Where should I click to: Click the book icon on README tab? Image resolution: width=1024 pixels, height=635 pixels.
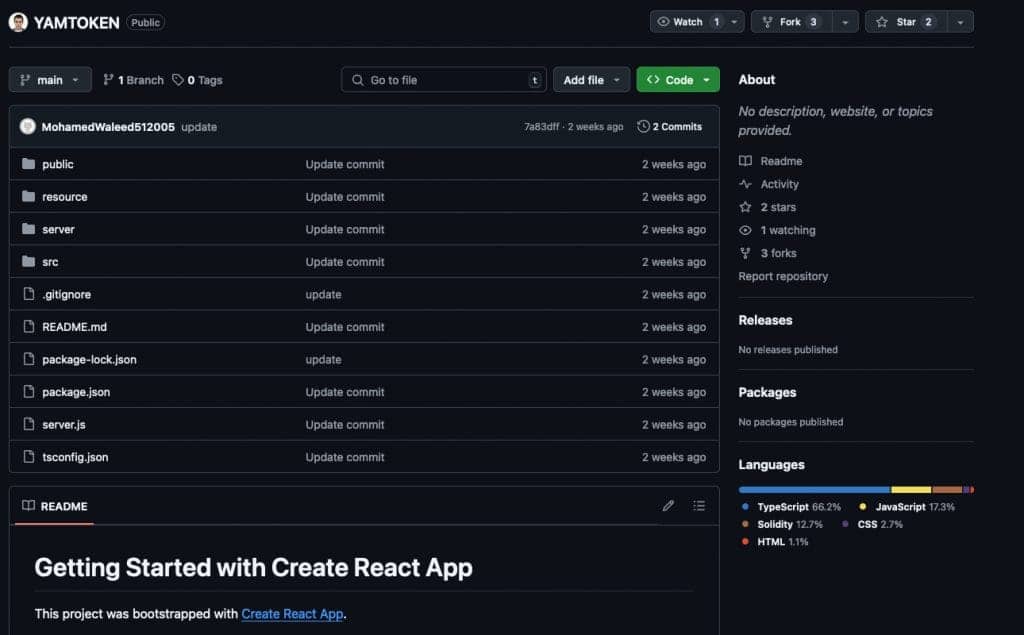click(x=29, y=506)
